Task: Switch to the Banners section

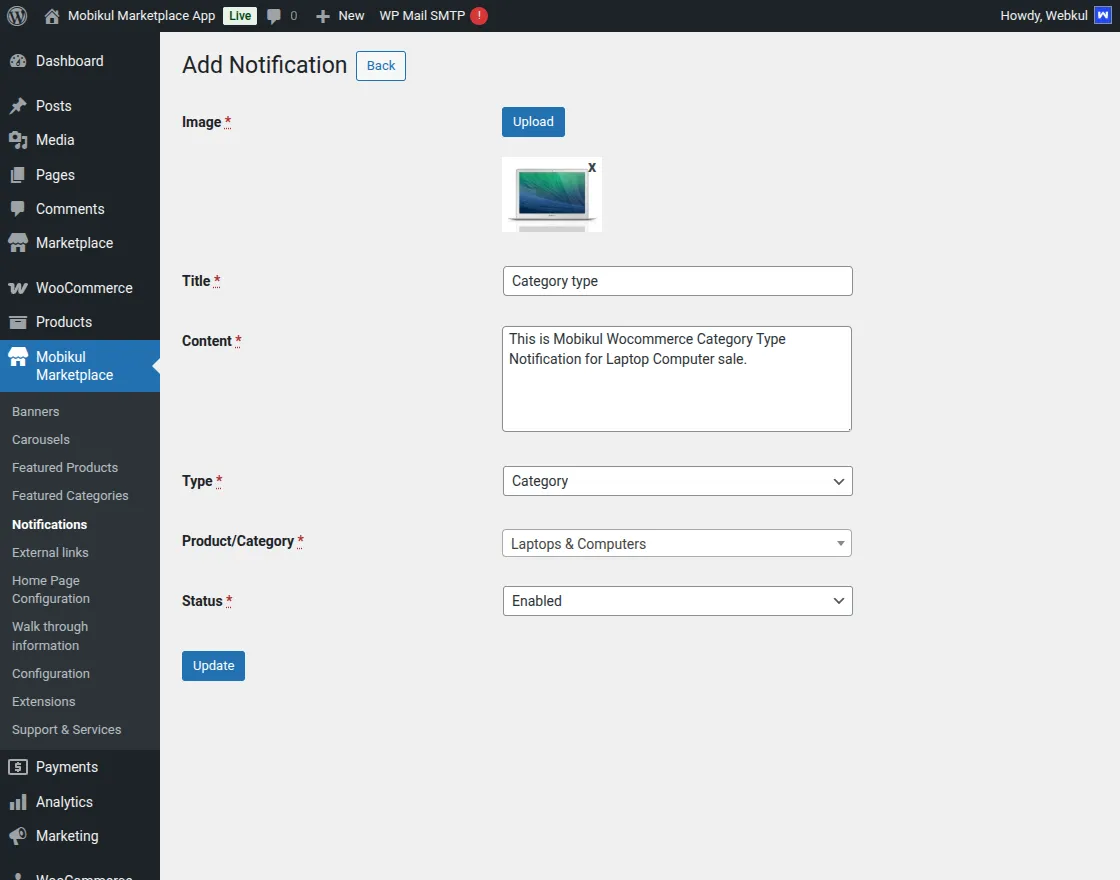Action: click(x=35, y=411)
